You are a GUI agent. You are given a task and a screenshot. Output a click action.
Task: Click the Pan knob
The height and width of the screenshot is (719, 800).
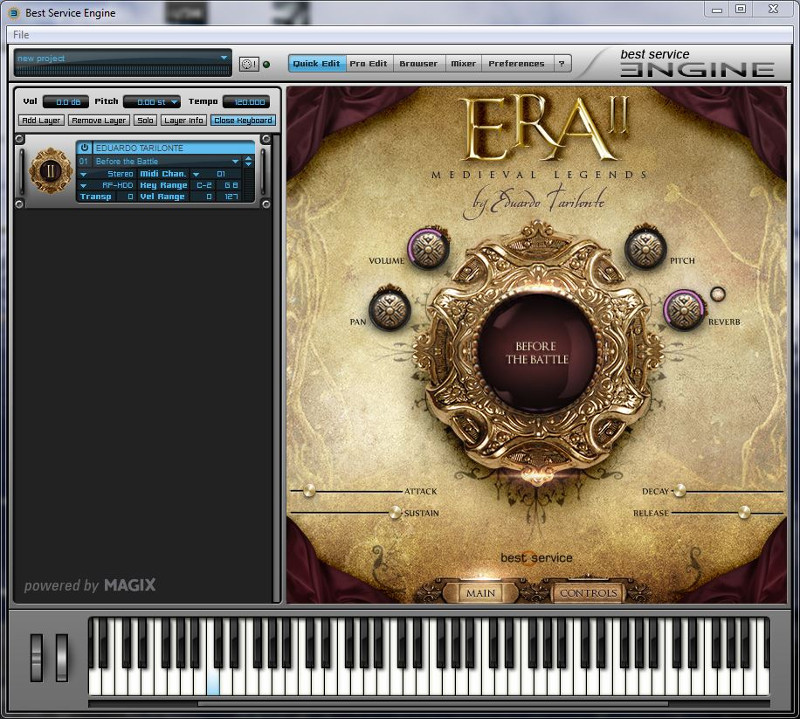pos(389,309)
